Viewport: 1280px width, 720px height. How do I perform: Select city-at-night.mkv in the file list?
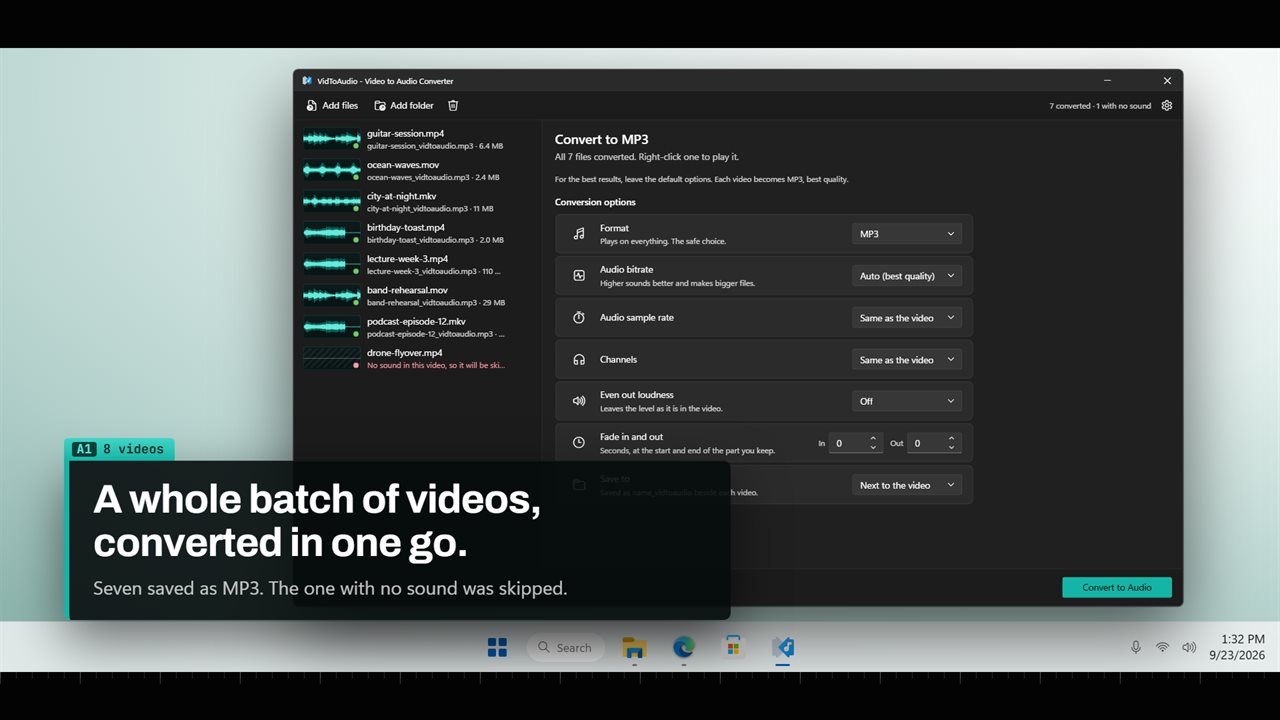tap(418, 202)
